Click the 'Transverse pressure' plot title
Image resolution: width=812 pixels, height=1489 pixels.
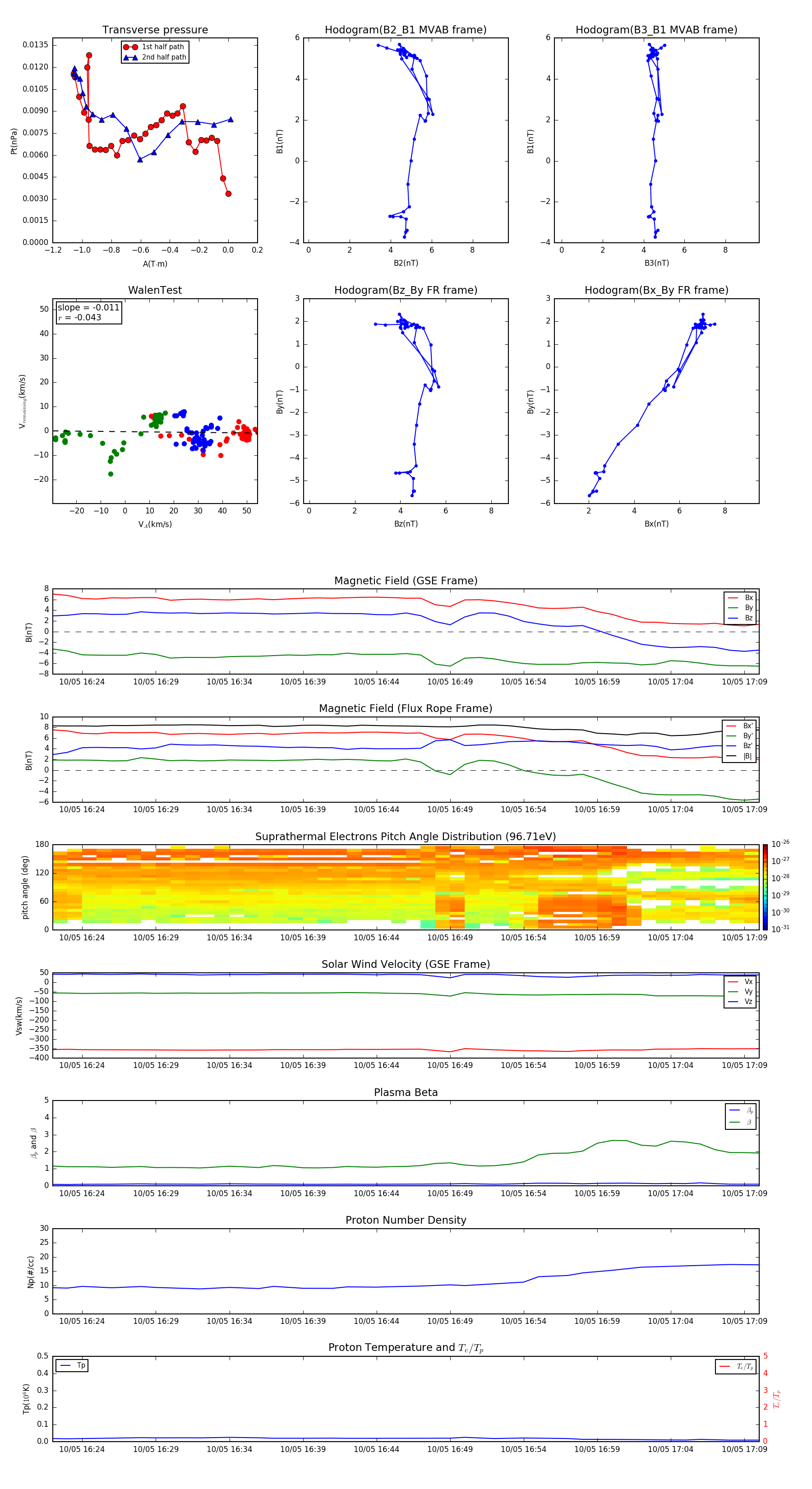[x=155, y=30]
